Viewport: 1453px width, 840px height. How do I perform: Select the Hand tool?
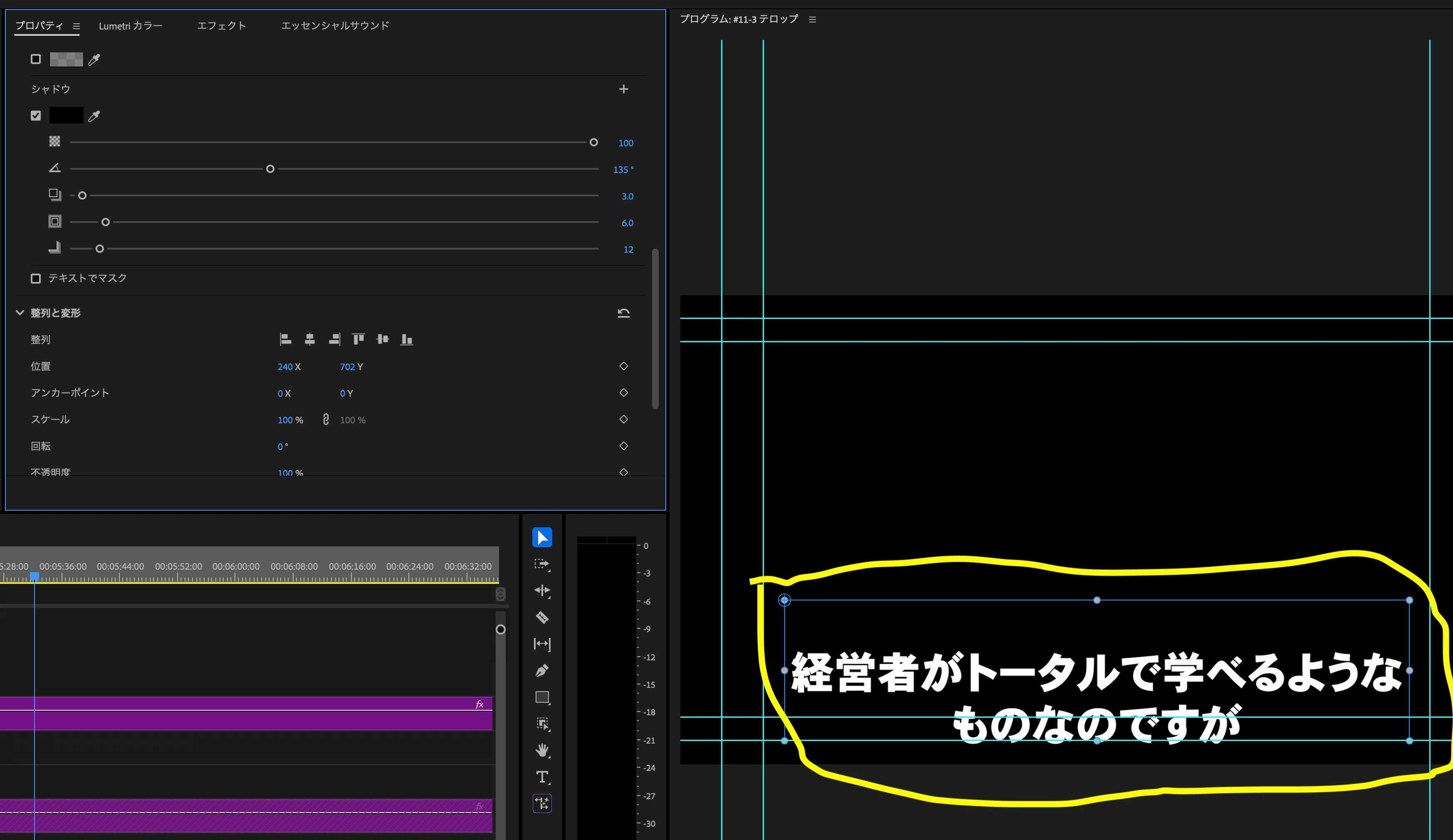tap(542, 750)
